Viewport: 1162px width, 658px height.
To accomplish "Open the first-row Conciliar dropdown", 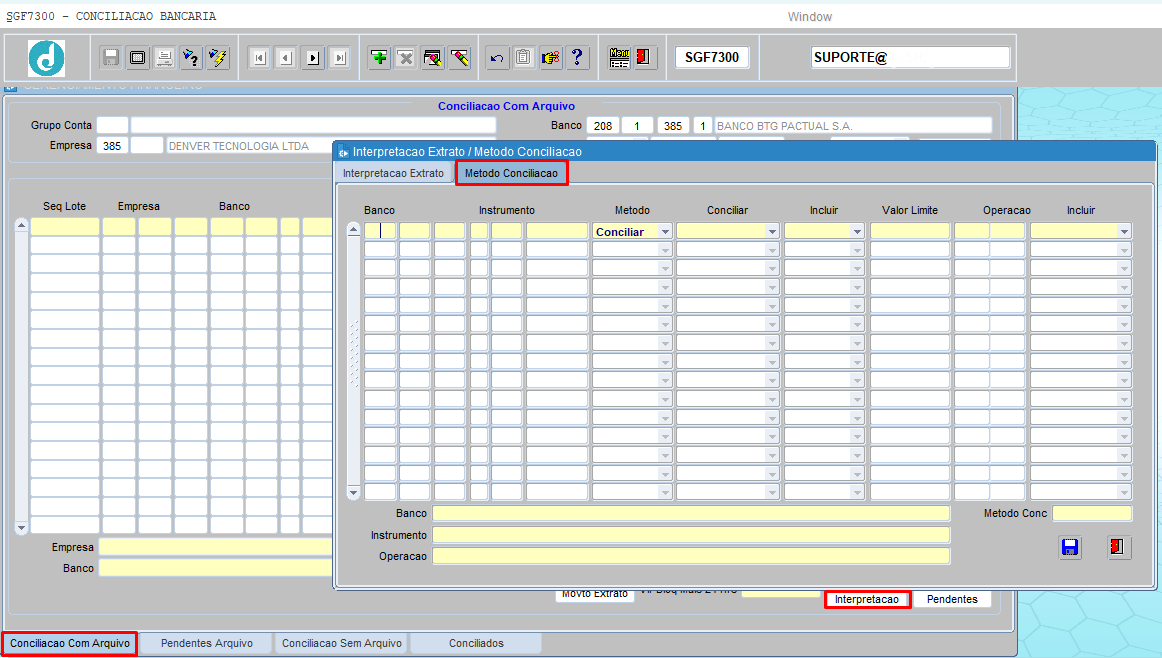I will click(771, 232).
